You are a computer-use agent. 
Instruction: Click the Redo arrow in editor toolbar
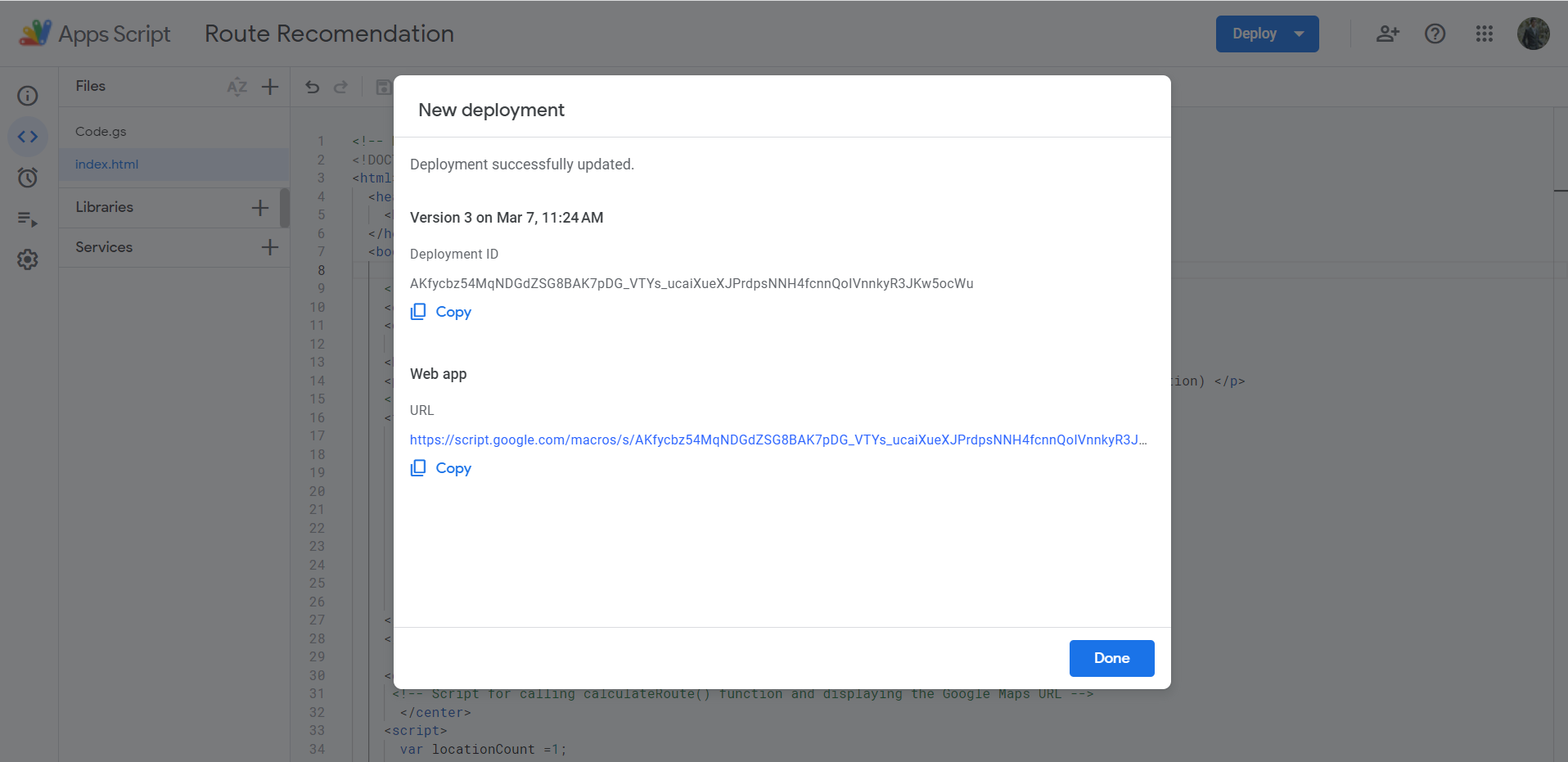tap(340, 87)
